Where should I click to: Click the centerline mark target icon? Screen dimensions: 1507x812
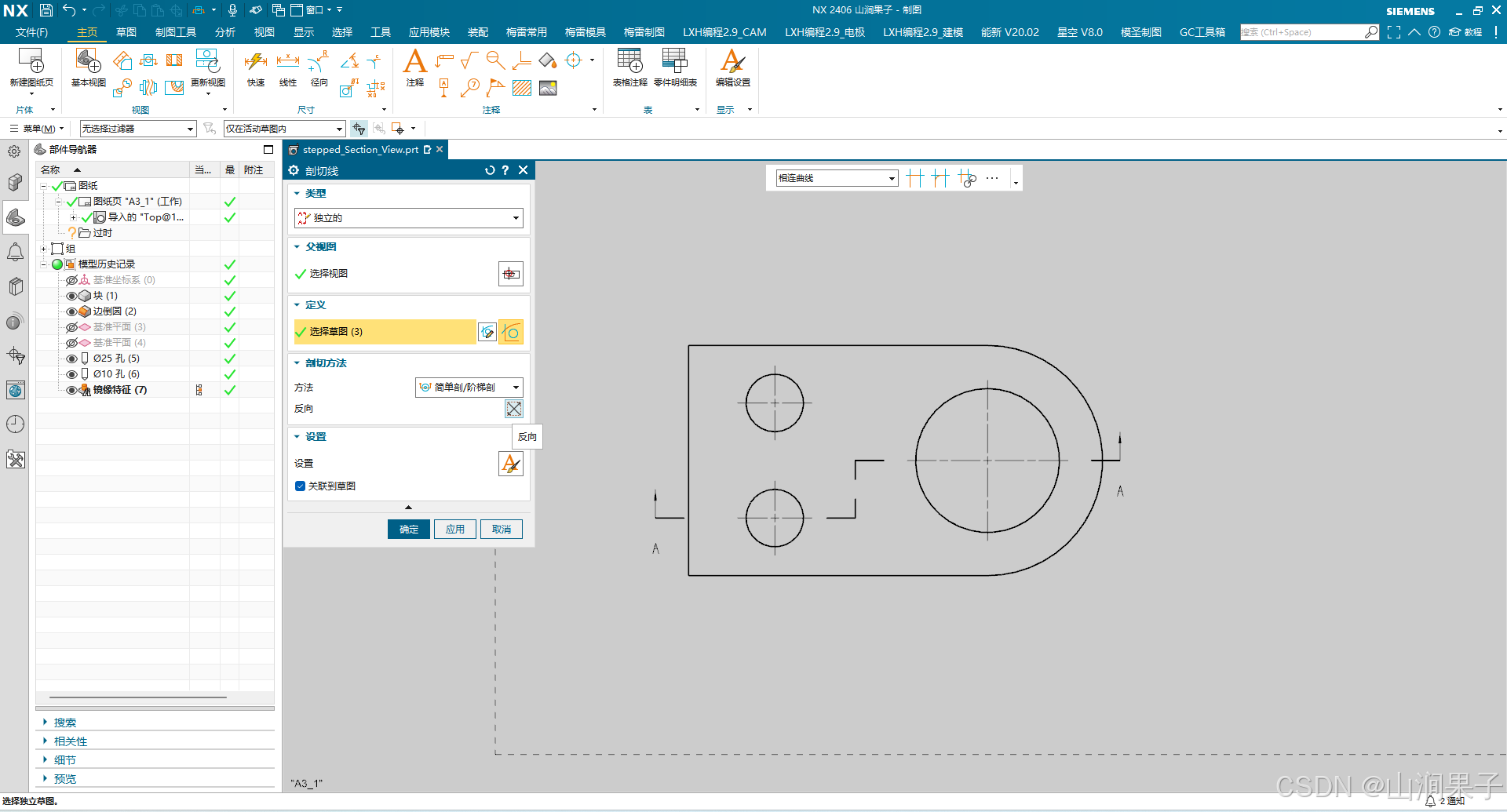[574, 60]
